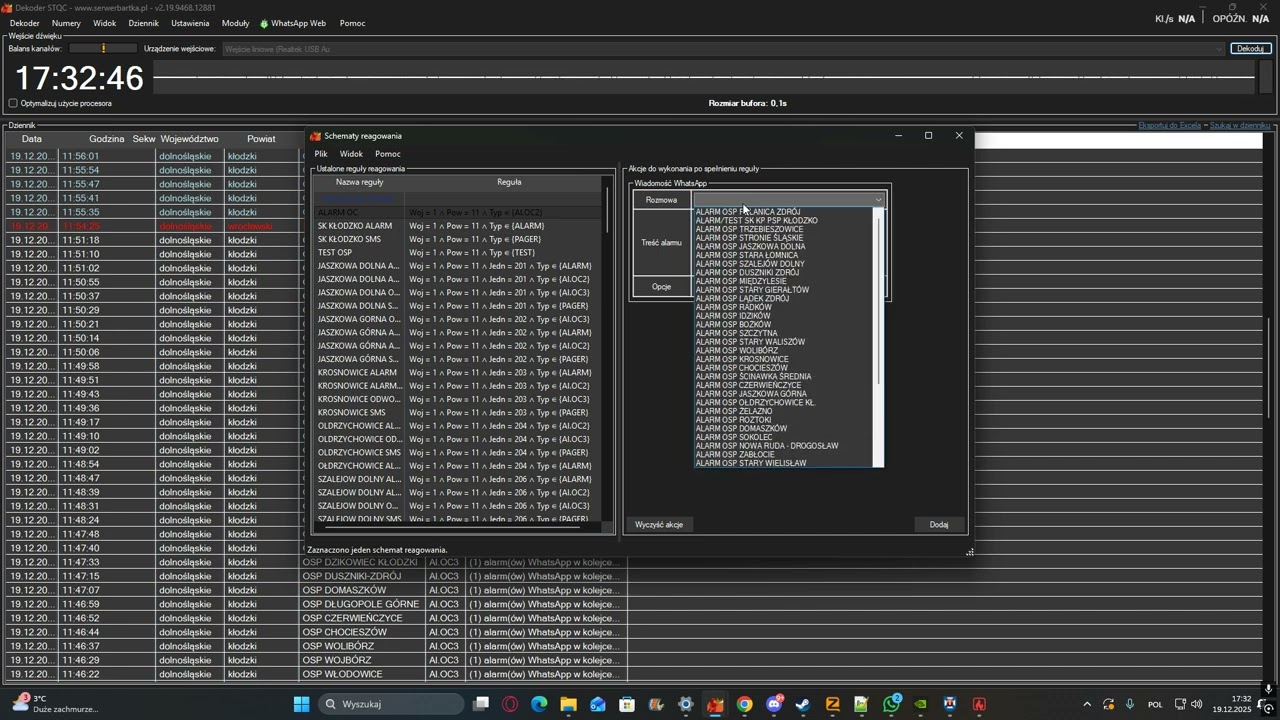Screen dimensions: 1280x720
Task: Open Google Chrome from the taskbar
Action: [x=744, y=704]
